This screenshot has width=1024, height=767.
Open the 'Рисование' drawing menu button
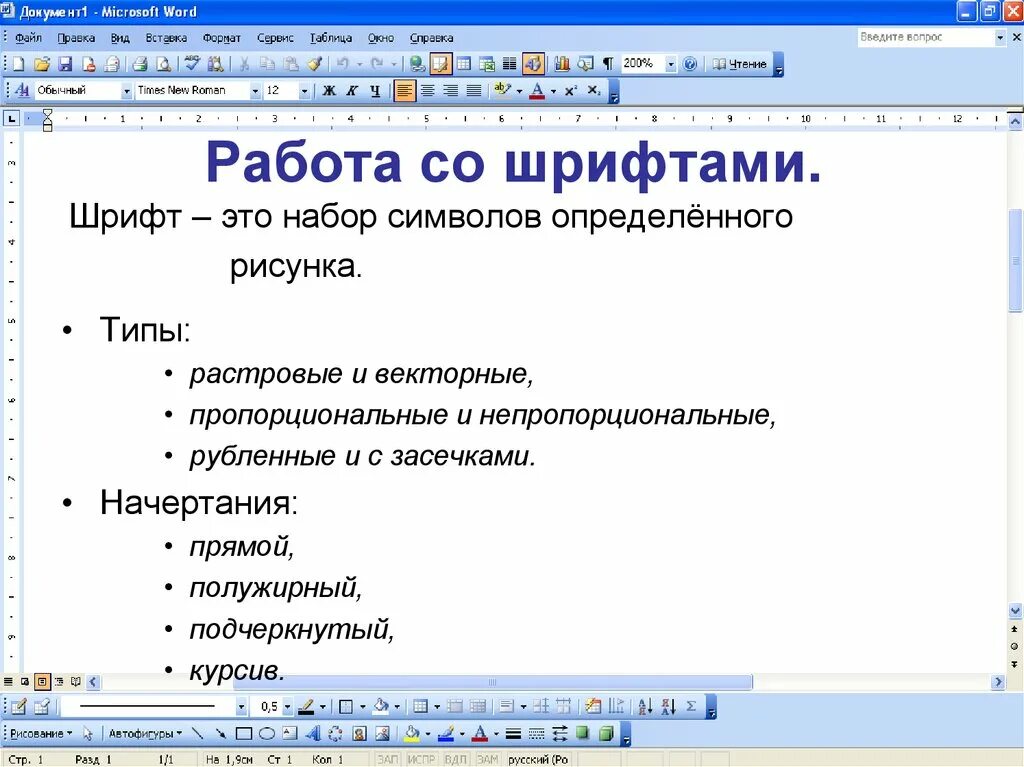tap(40, 734)
